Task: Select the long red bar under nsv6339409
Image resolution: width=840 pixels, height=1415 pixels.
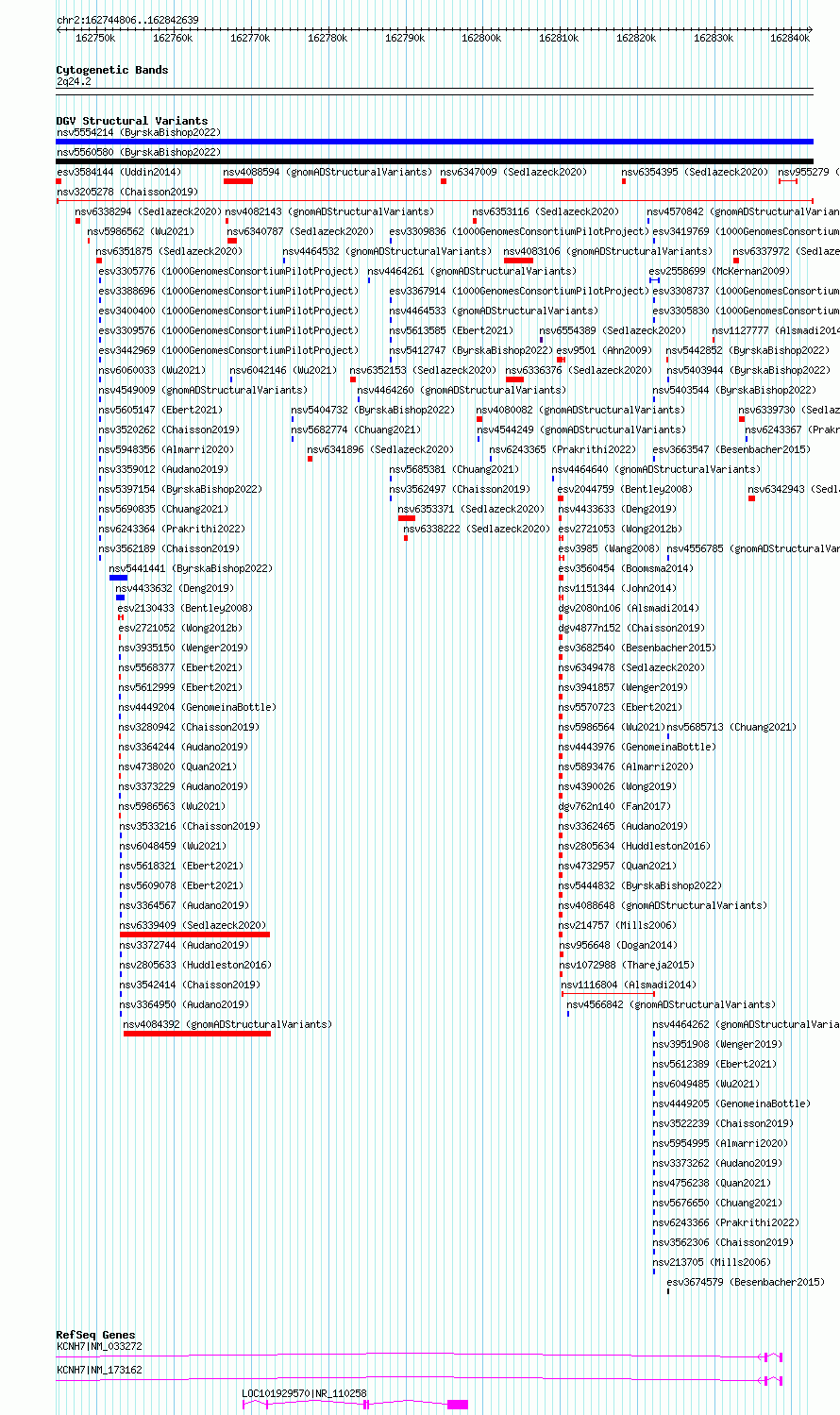Action: point(194,935)
